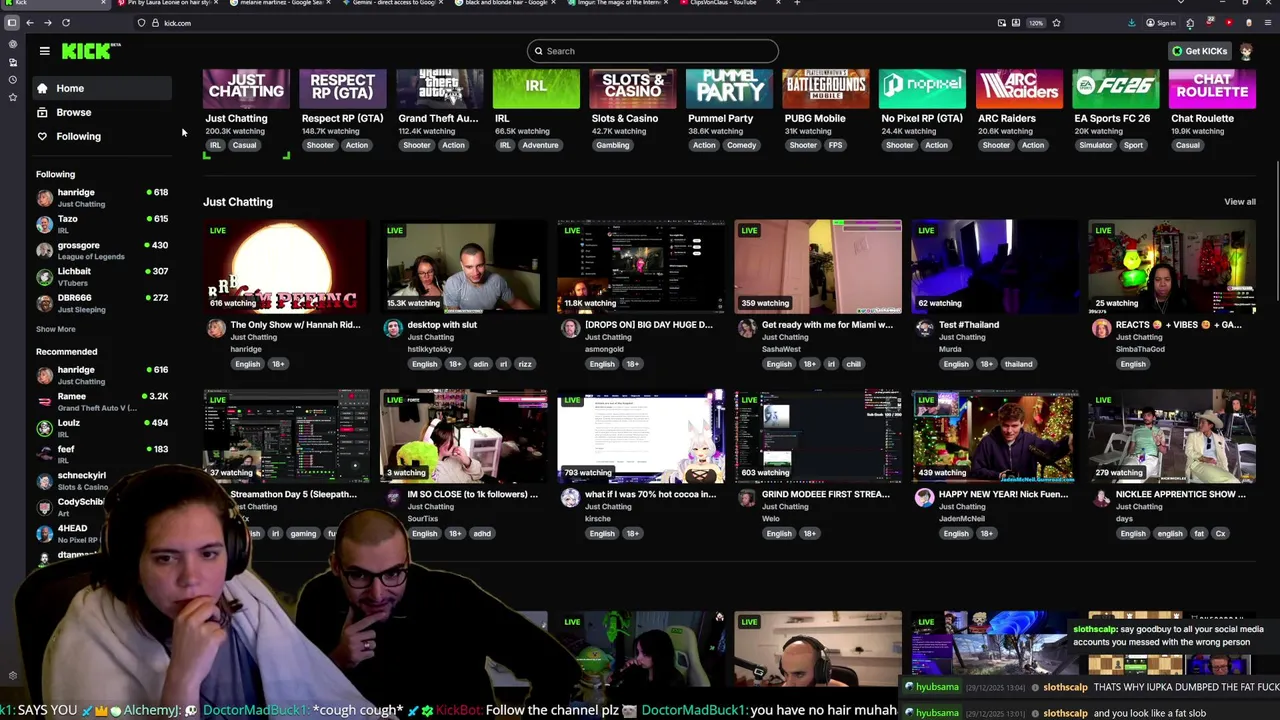The width and height of the screenshot is (1280, 720).
Task: Click JadenMcNeil avatar on stream card
Action: click(x=924, y=497)
